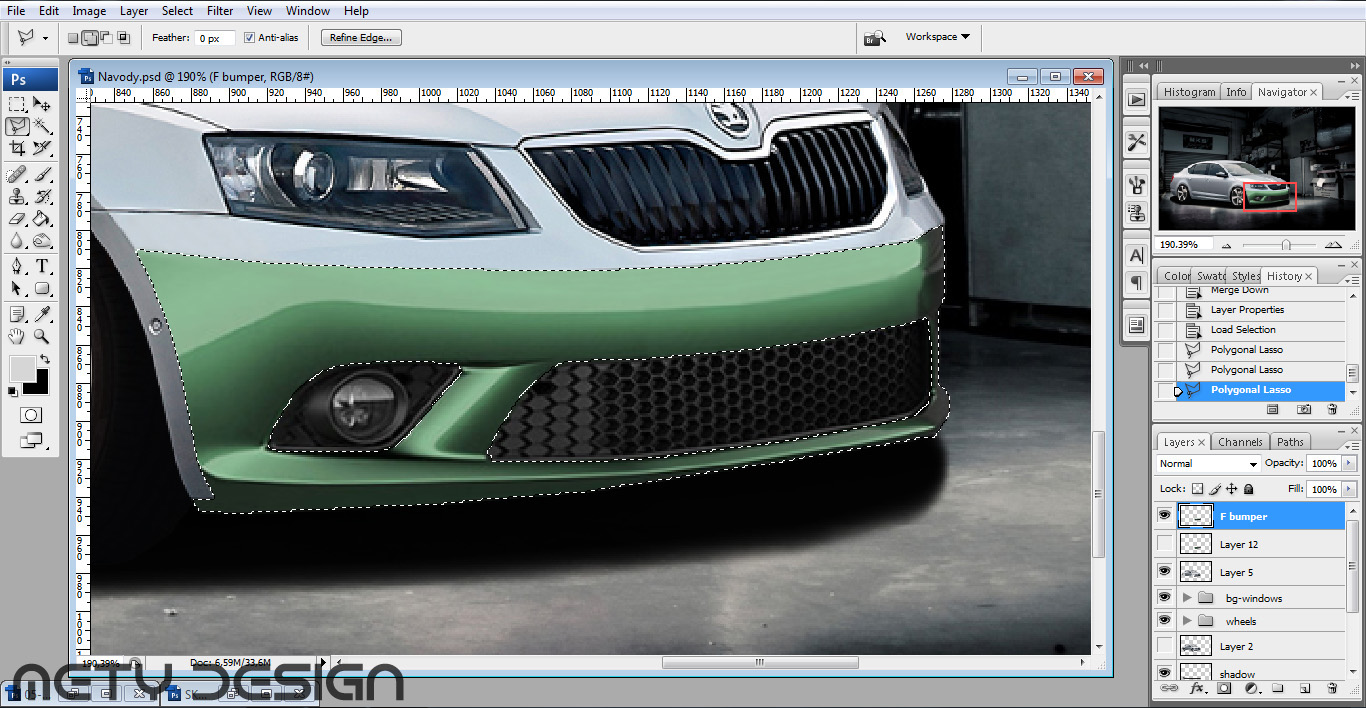Select the Healing Brush tool
This screenshot has width=1366, height=708.
coord(17,175)
